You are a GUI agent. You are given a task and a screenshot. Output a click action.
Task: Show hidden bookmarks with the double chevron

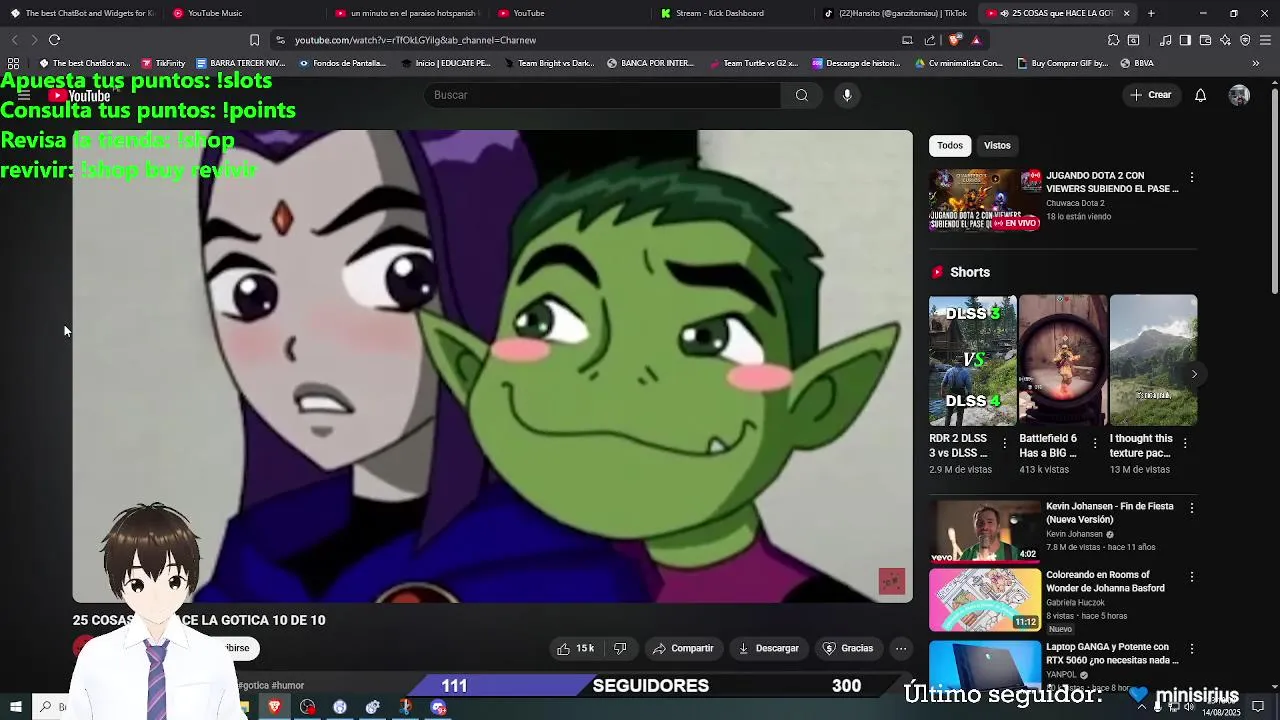(x=1256, y=63)
